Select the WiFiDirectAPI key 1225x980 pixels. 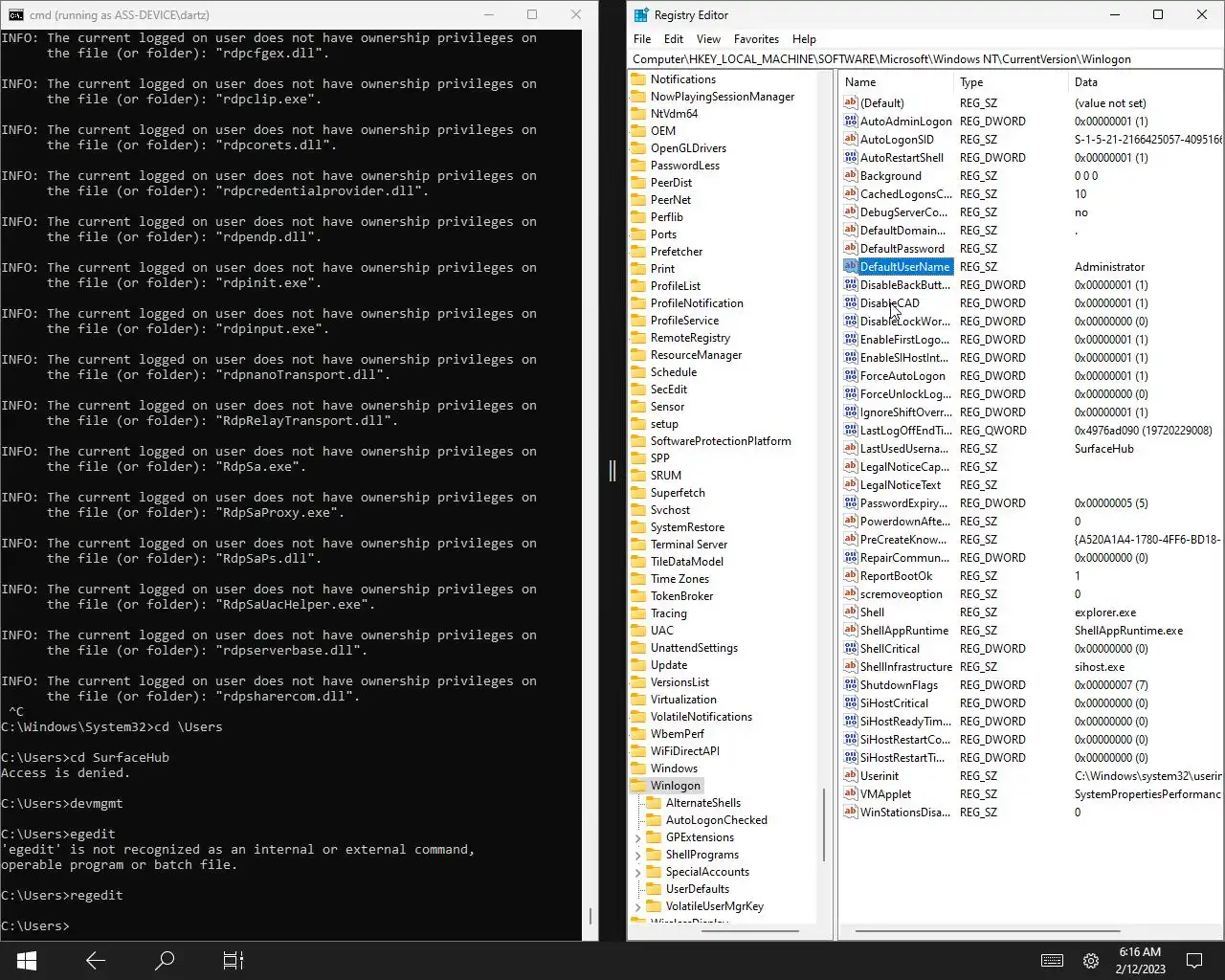tap(684, 751)
